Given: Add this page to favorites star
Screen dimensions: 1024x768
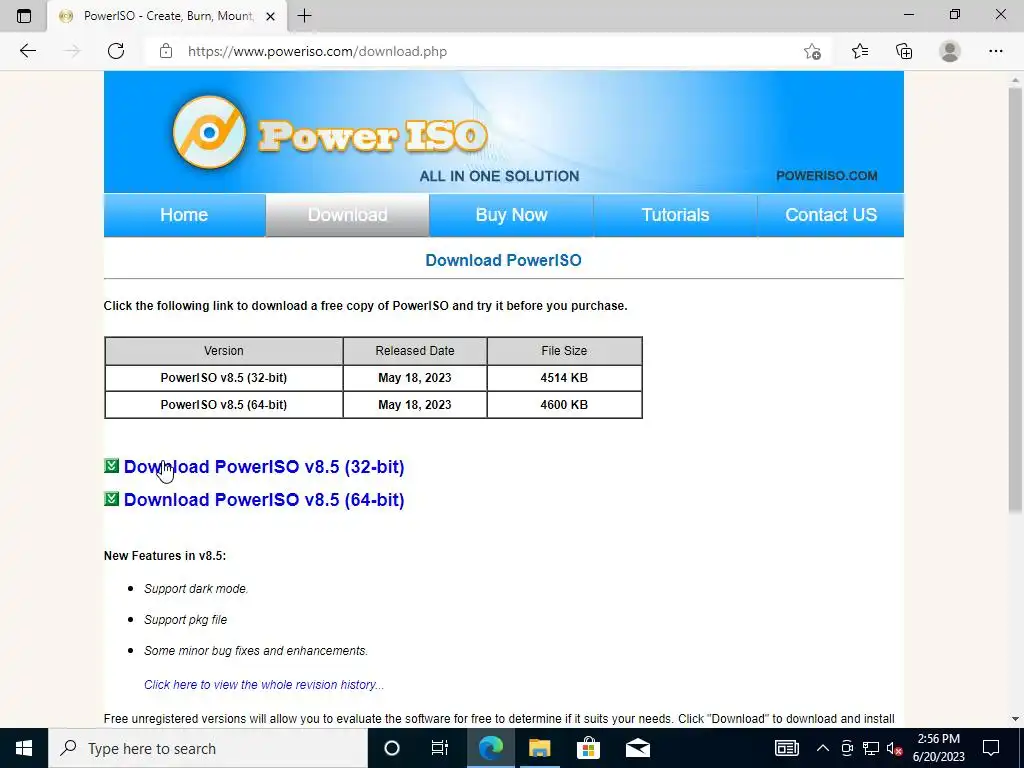Looking at the screenshot, I should pos(812,51).
